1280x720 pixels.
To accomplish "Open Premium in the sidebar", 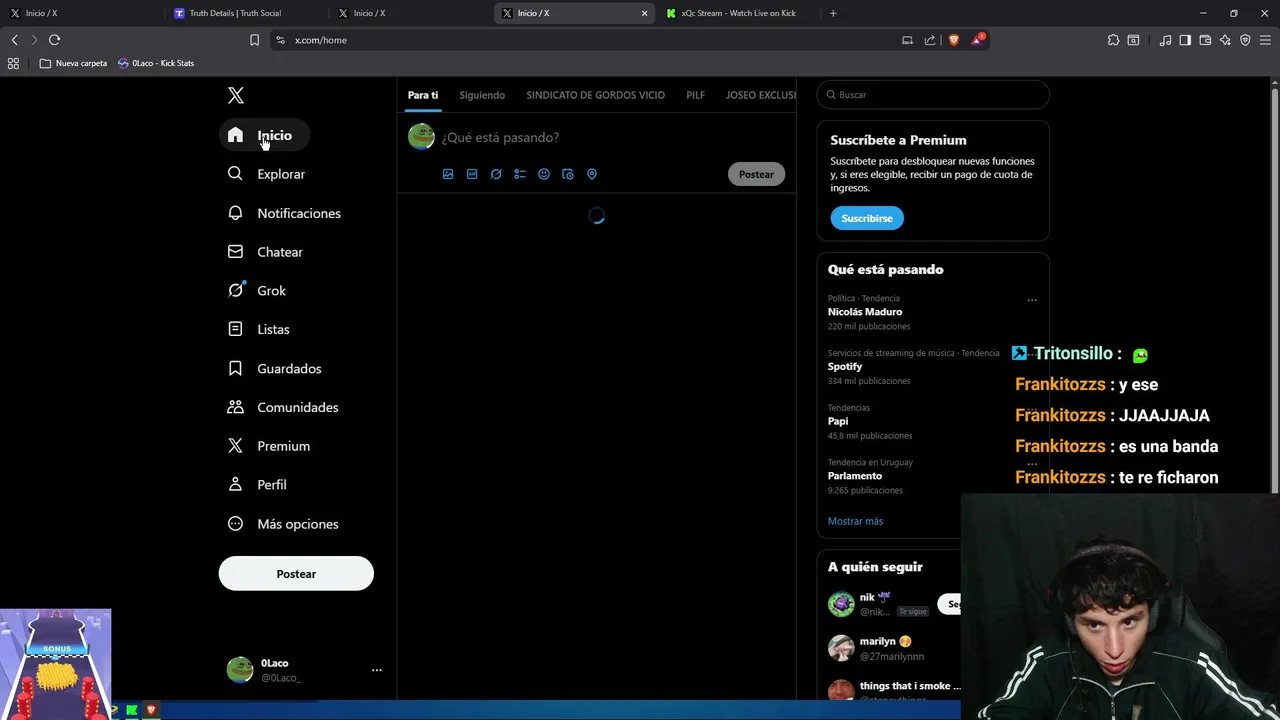I will (269, 446).
